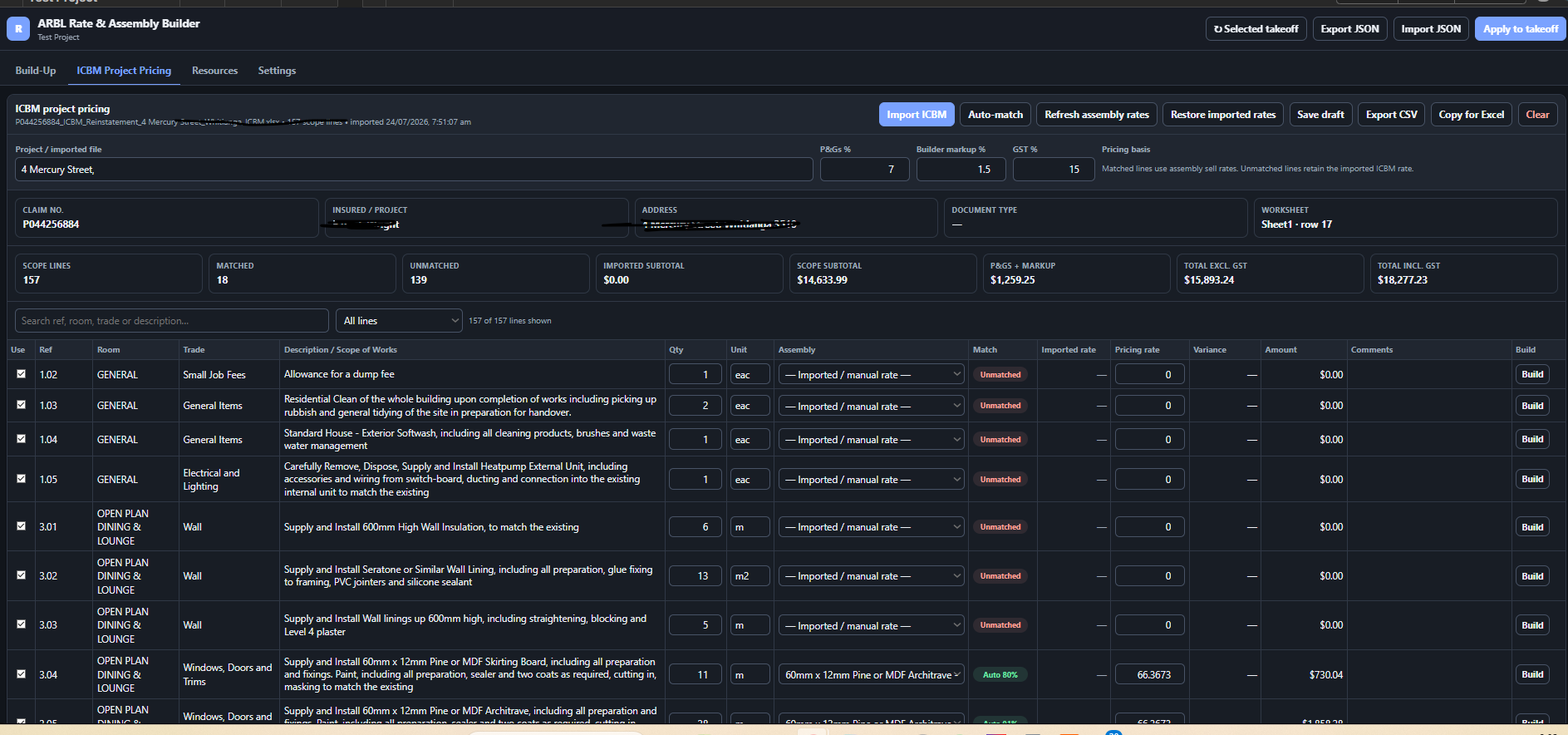Open assembly dropdown for Residential Clean line 1.03

pyautogui.click(x=871, y=407)
